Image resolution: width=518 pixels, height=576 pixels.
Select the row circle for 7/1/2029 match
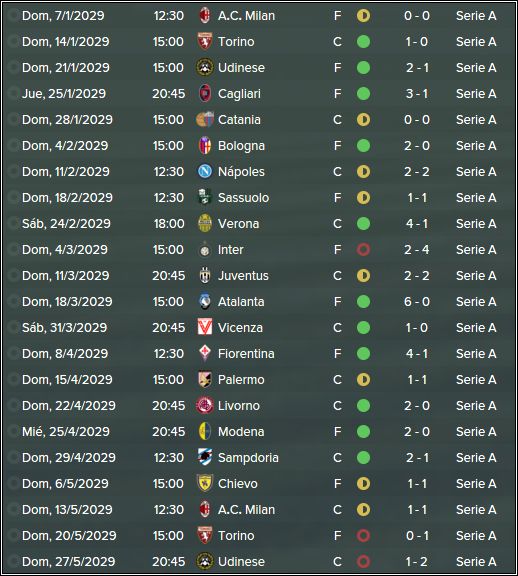[13, 15]
